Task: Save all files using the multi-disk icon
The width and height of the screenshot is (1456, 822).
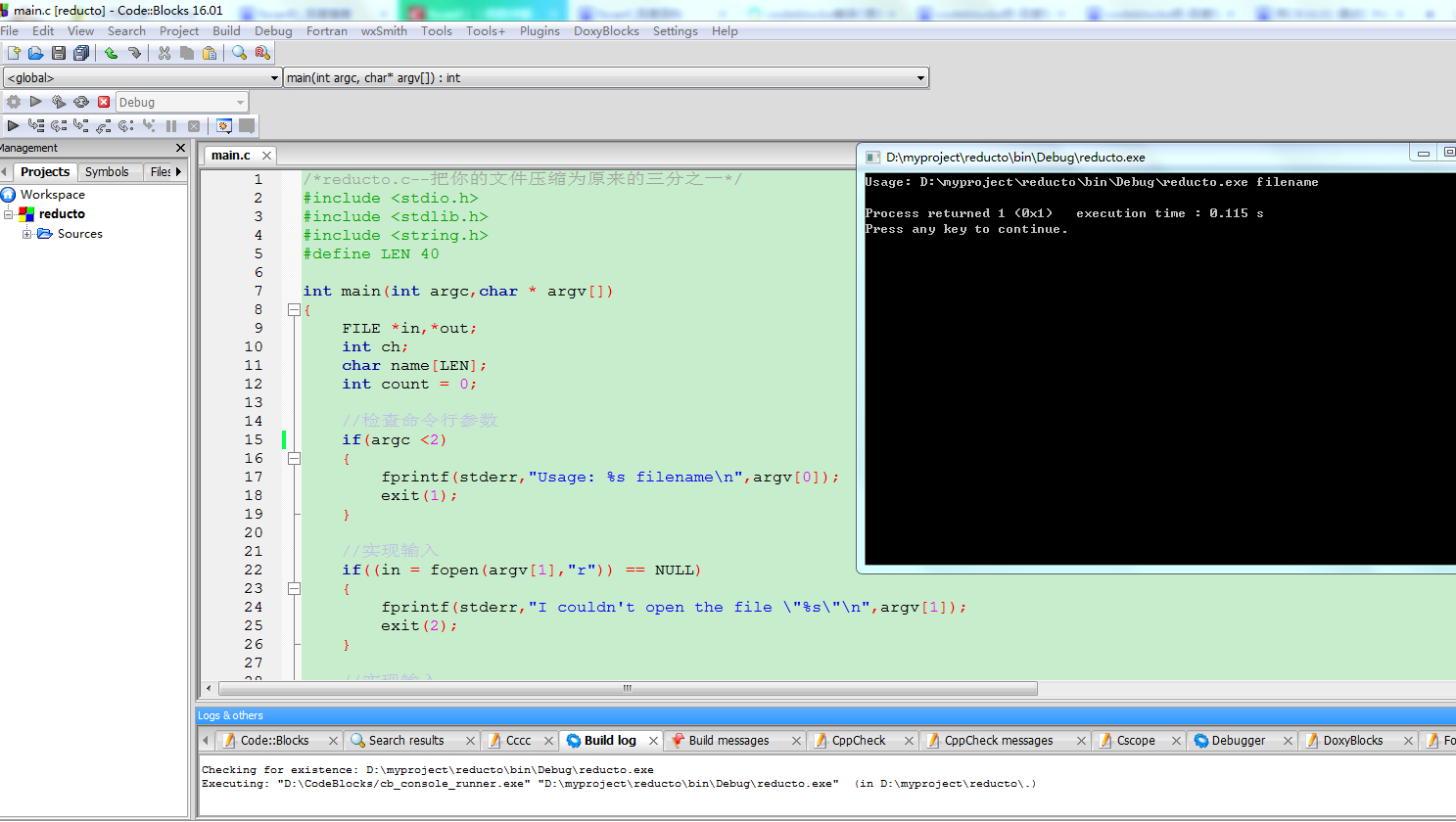Action: click(x=81, y=53)
